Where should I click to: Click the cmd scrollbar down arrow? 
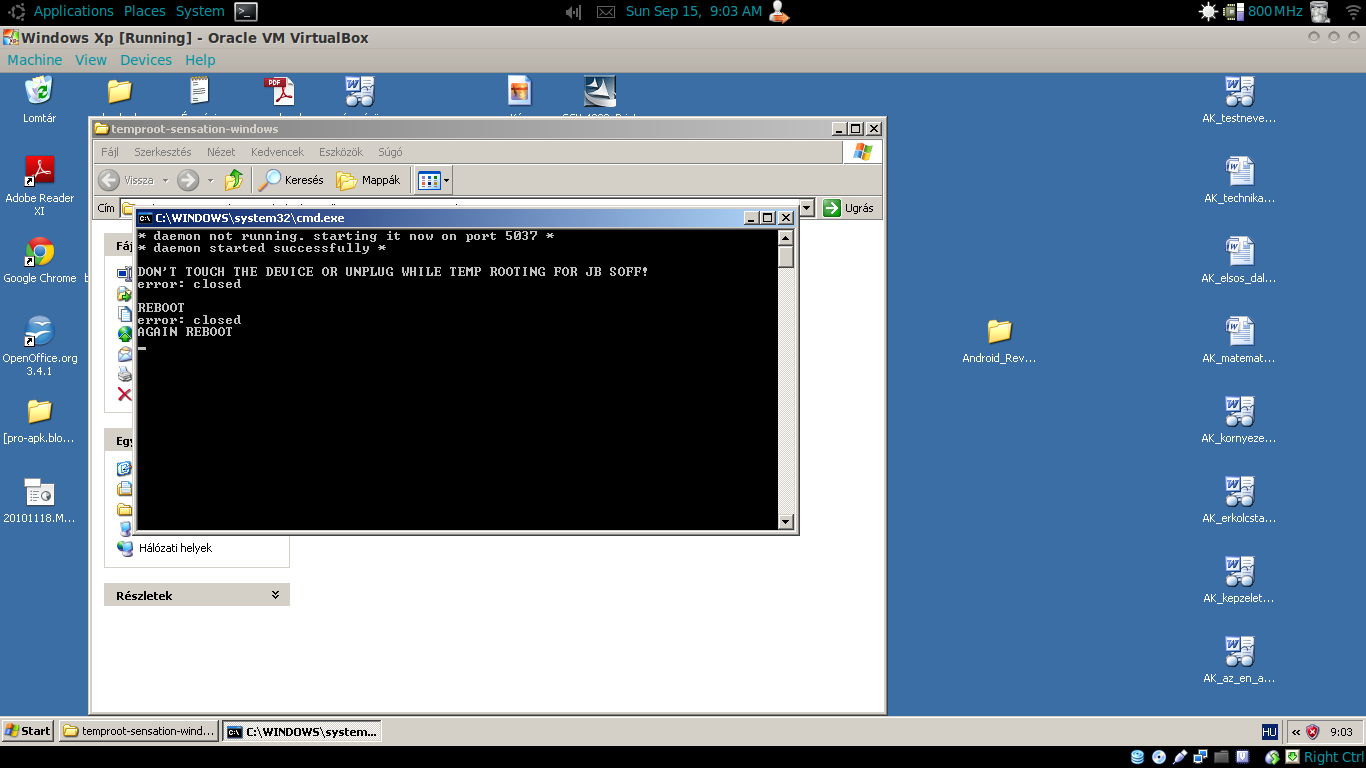(786, 521)
